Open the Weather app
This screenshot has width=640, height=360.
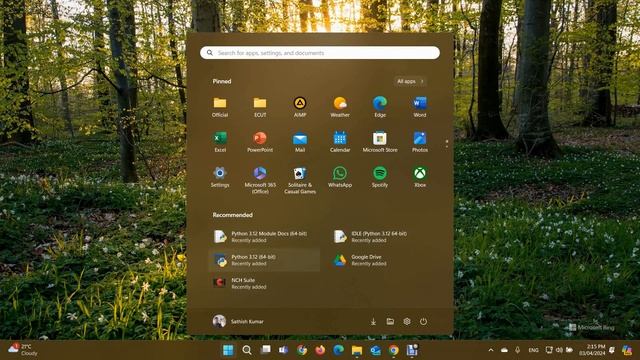(340, 107)
